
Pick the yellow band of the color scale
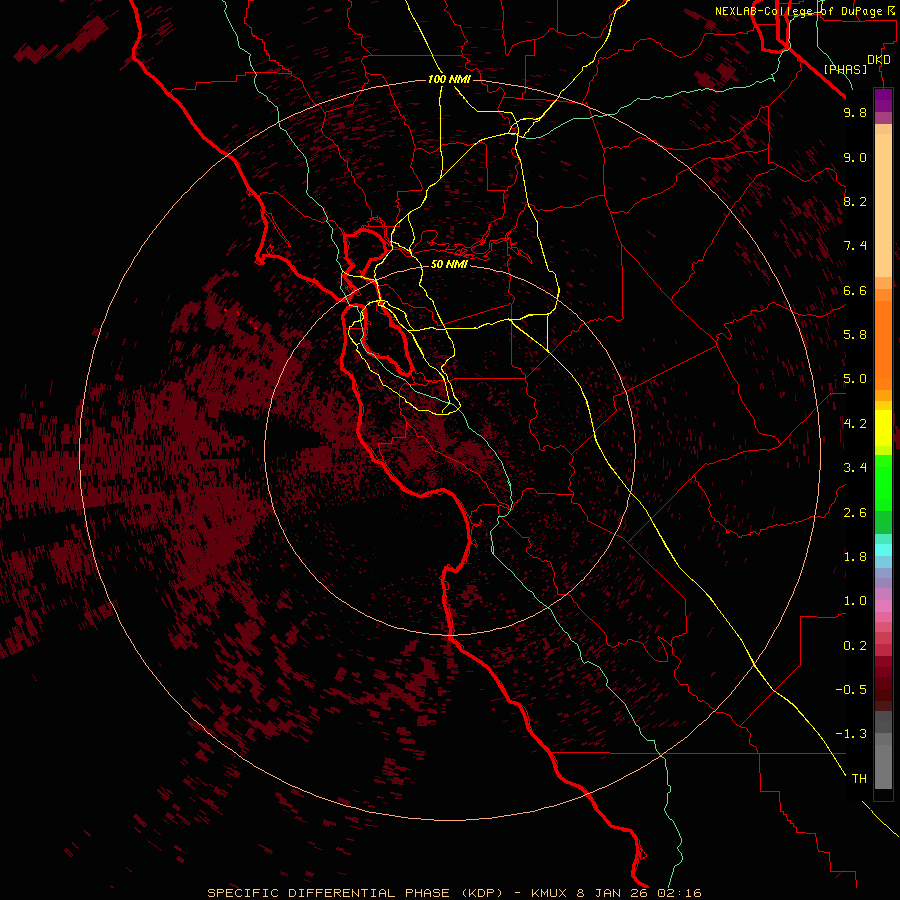pos(883,428)
